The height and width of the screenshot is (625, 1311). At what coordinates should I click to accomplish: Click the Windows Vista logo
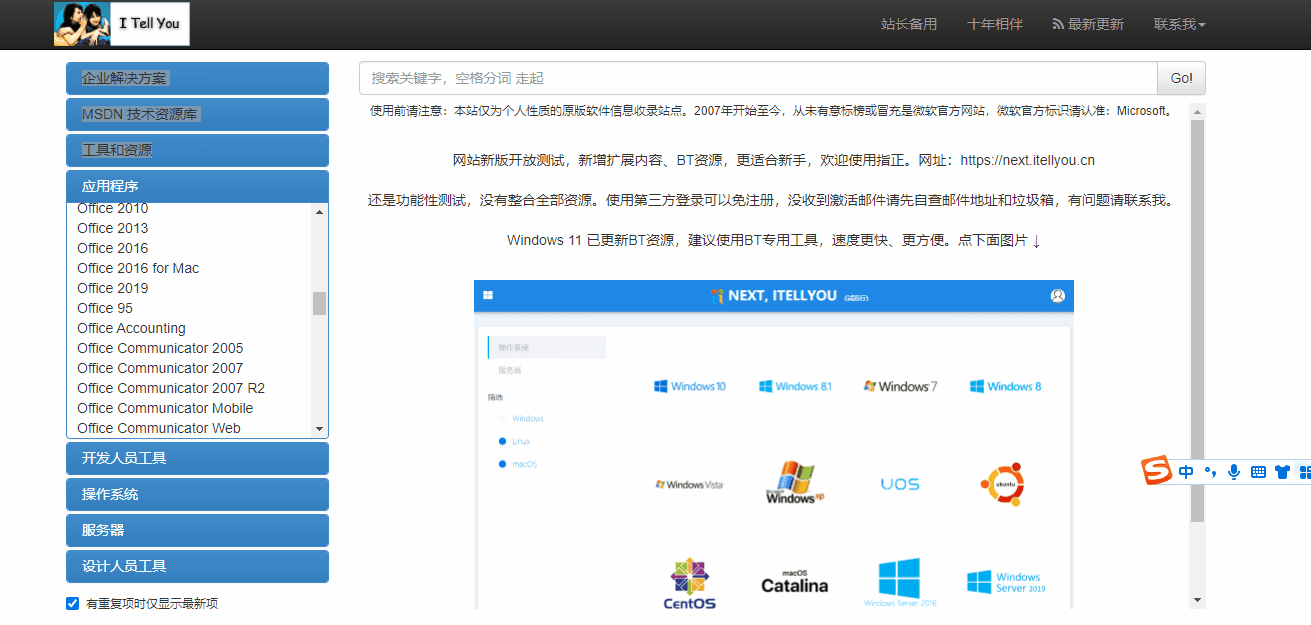click(x=689, y=484)
